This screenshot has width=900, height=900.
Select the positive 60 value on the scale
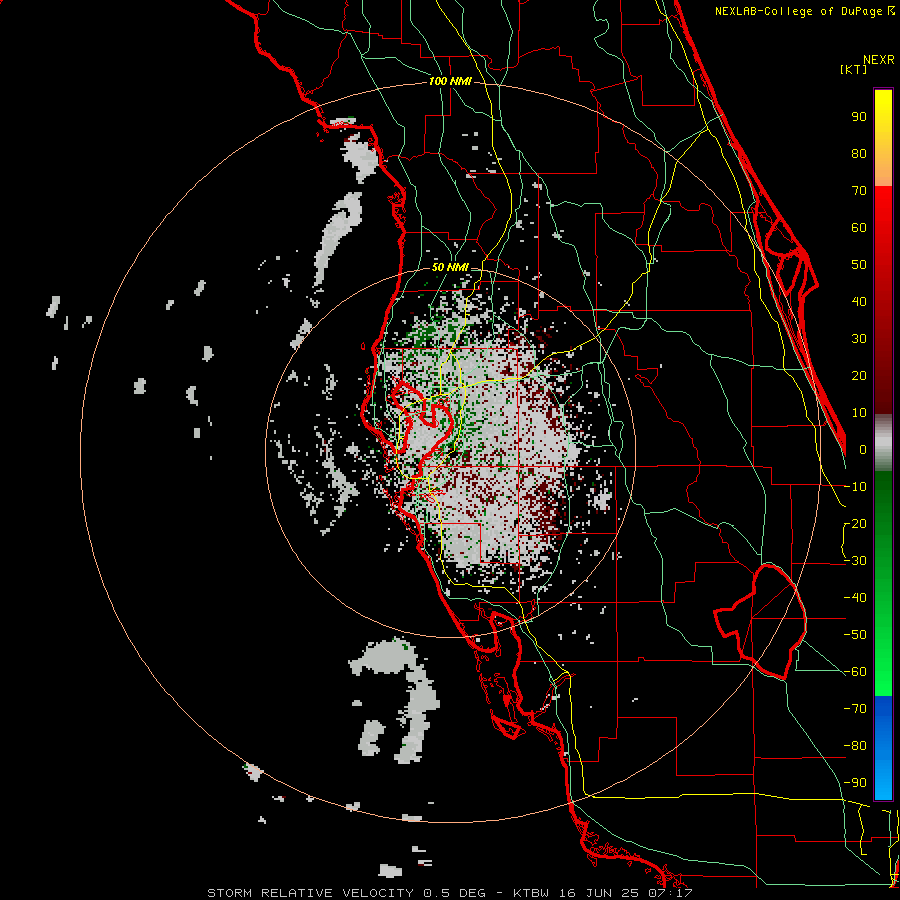point(859,227)
